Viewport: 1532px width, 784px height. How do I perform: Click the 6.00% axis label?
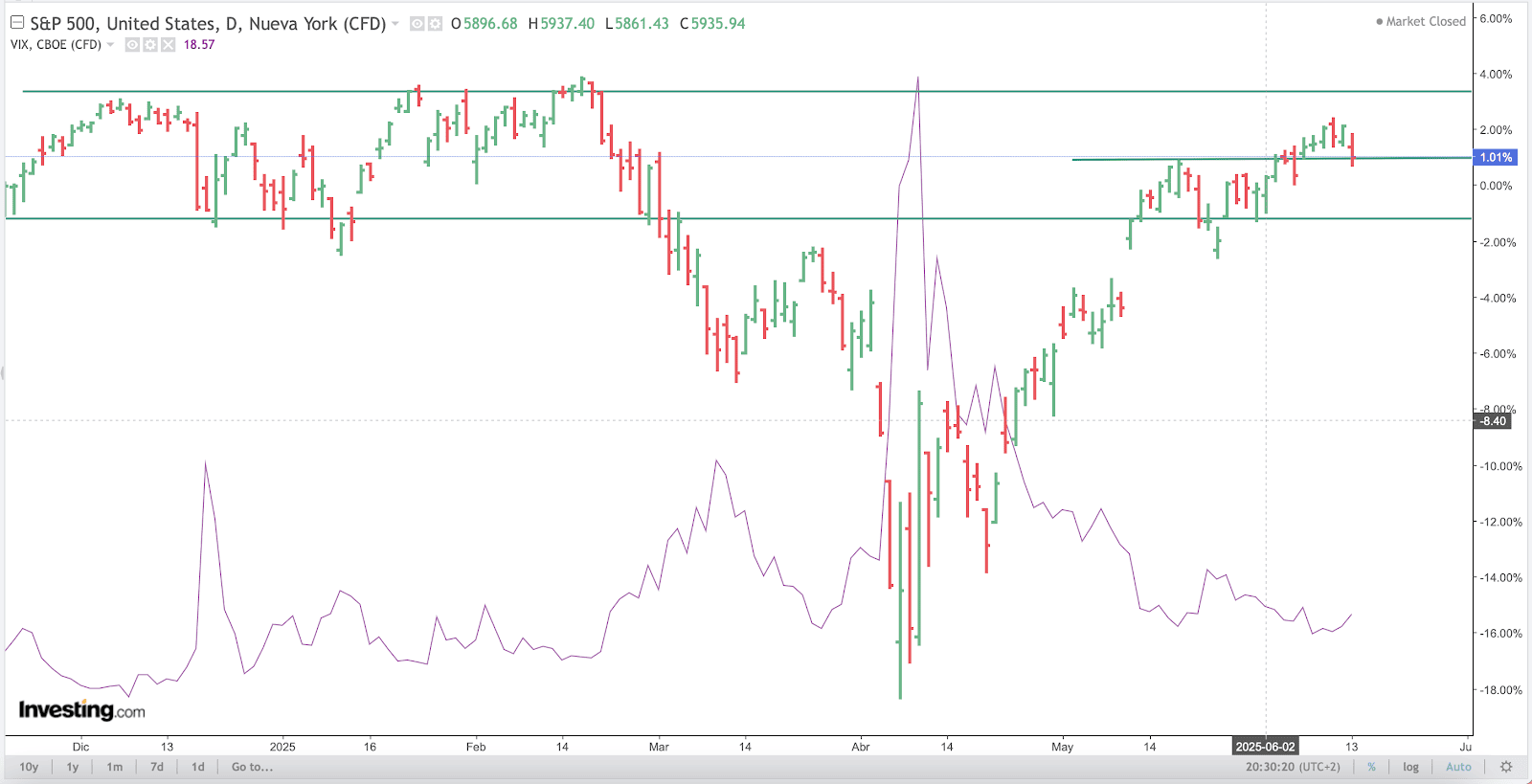(x=1496, y=19)
